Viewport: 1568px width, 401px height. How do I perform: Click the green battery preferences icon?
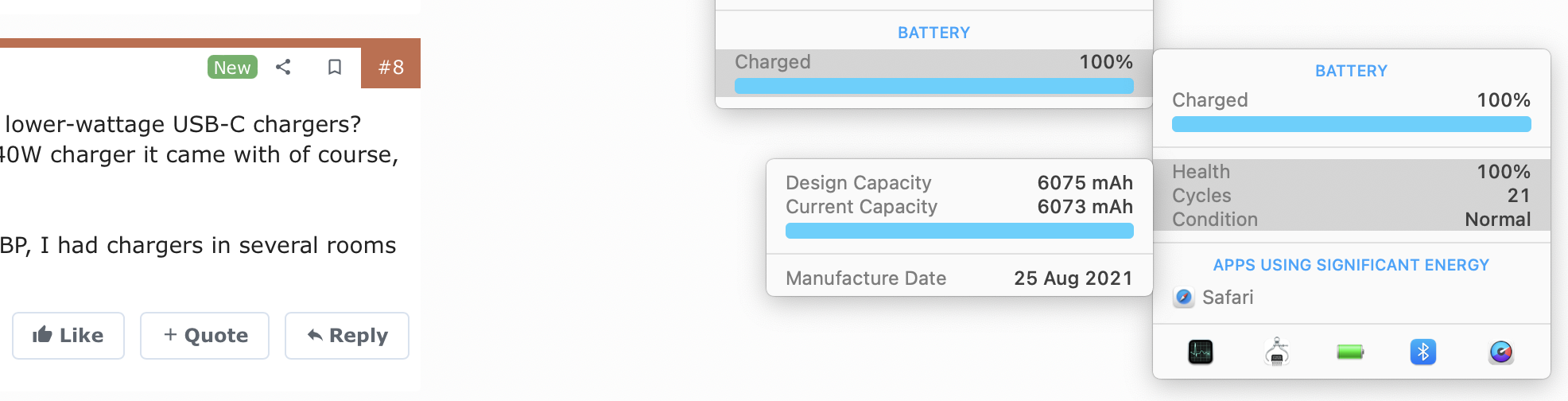point(1350,352)
